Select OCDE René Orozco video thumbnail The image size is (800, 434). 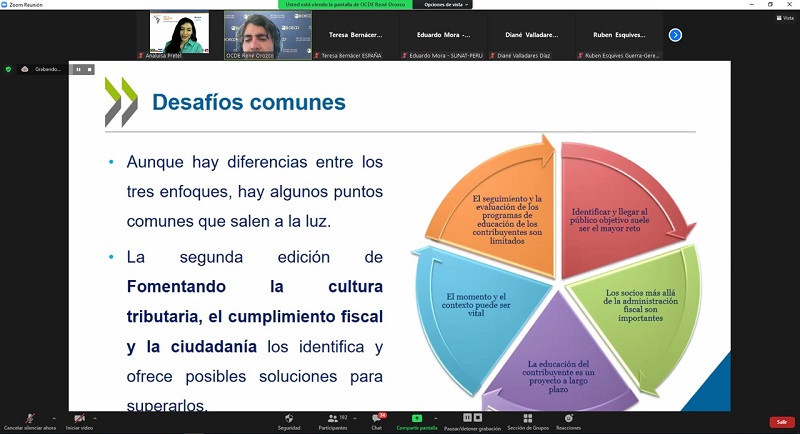click(x=268, y=35)
